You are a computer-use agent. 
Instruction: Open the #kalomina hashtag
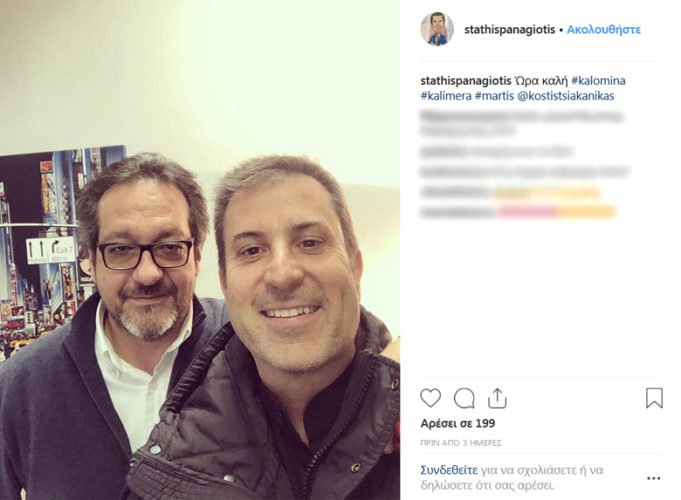(598, 81)
